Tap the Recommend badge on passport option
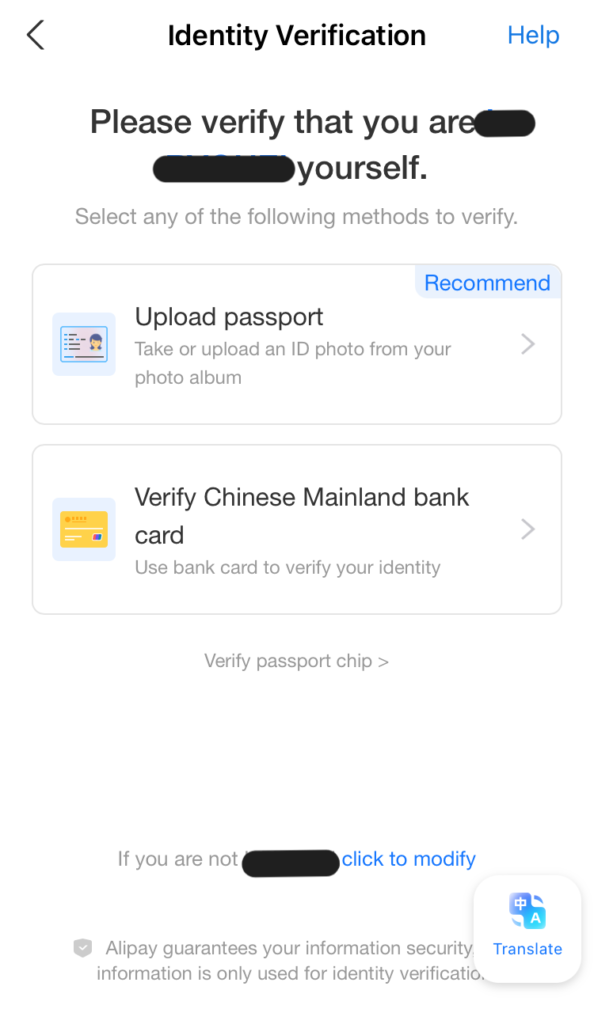This screenshot has width=594, height=1024. 488,283
